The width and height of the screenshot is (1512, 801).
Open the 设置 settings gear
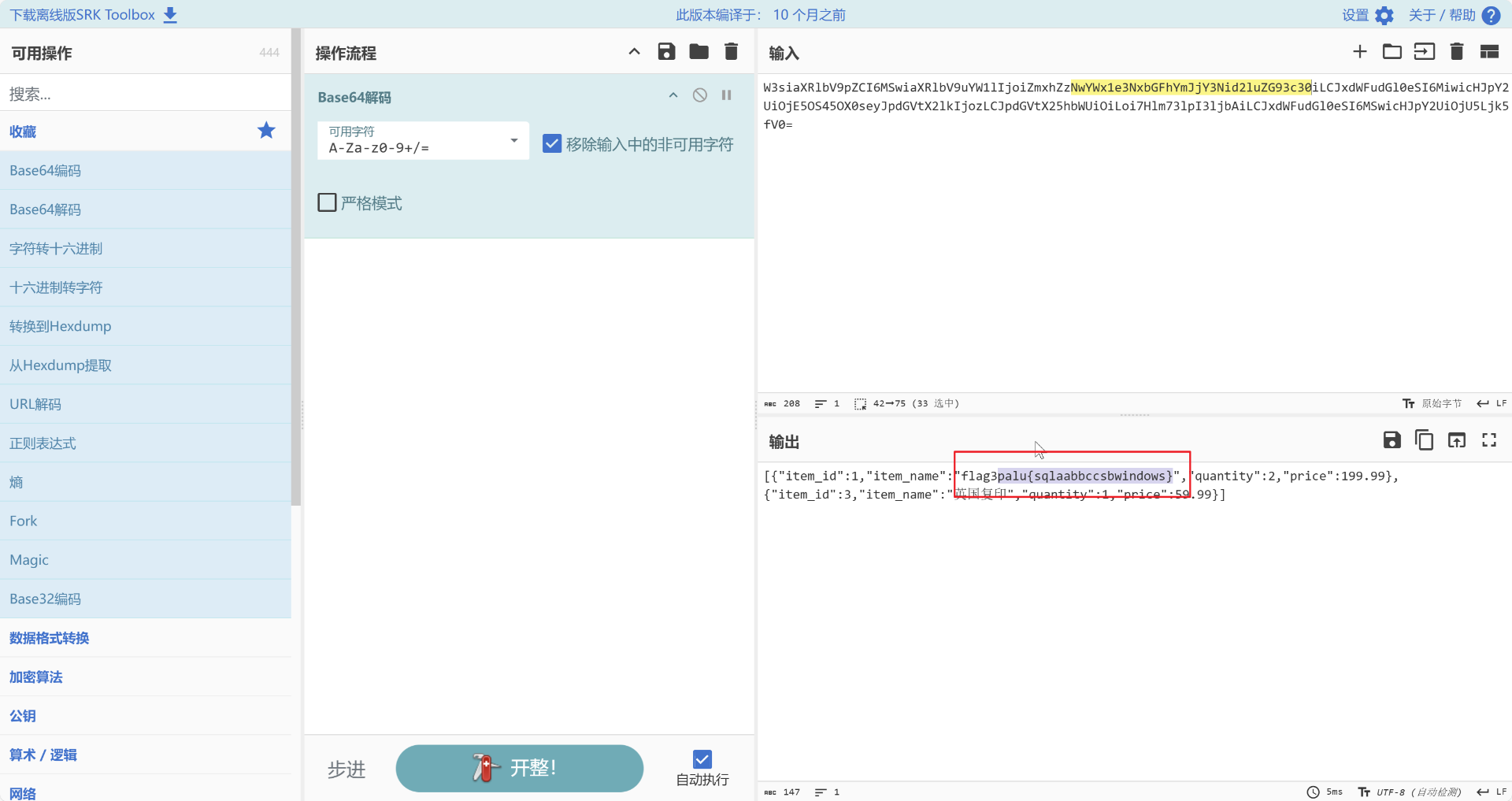[1384, 15]
